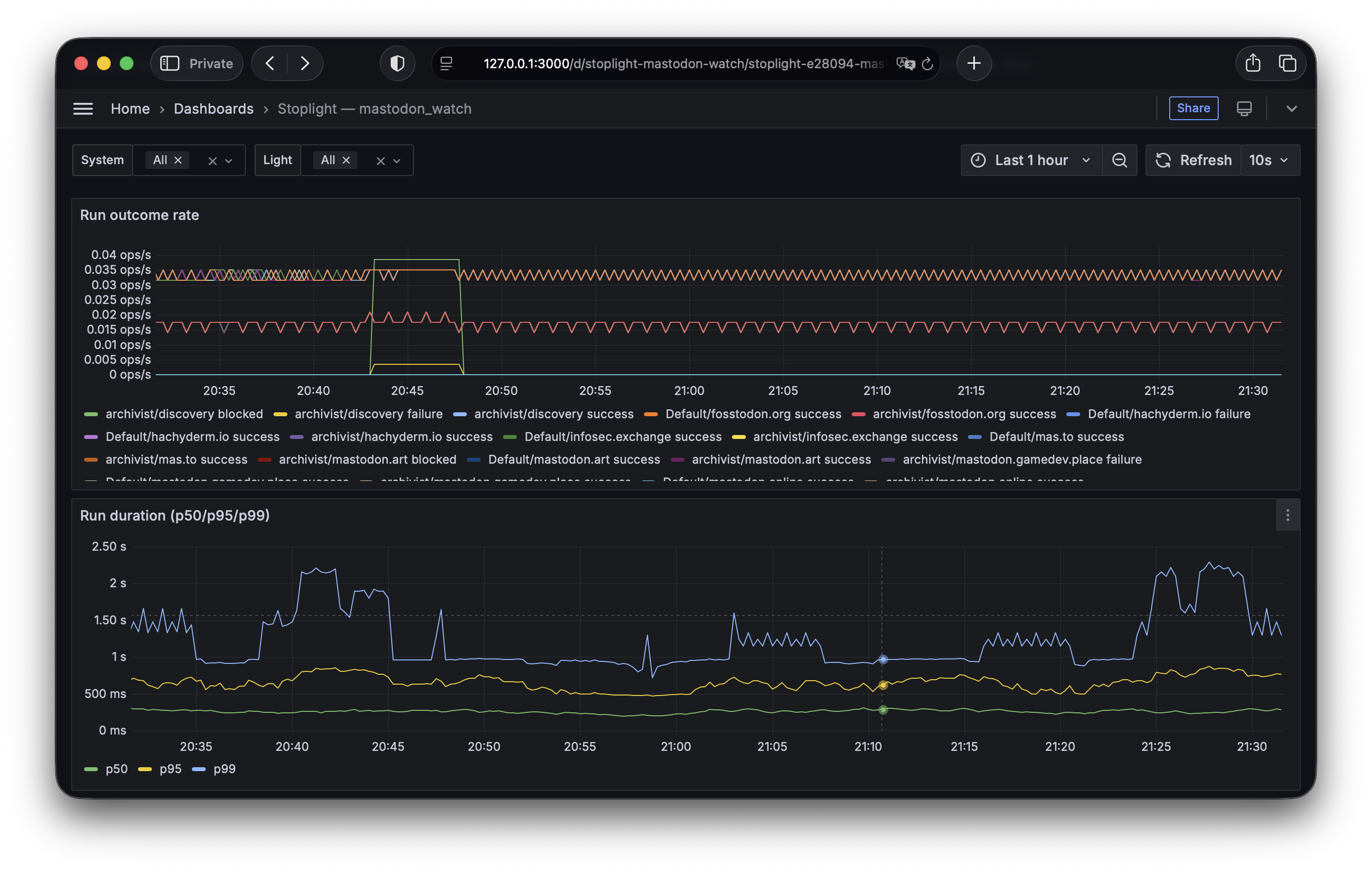The height and width of the screenshot is (872, 1372).
Task: Toggle kiosk view monitor icon
Action: [x=1244, y=109]
